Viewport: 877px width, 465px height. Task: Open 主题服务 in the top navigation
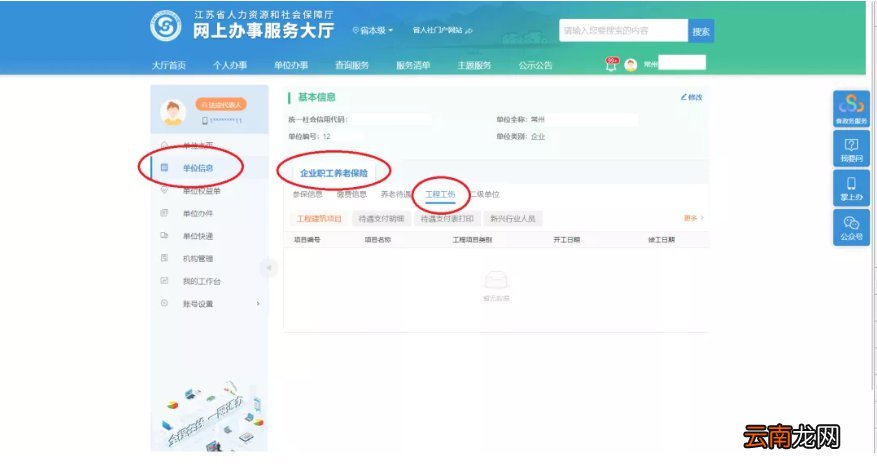click(474, 65)
